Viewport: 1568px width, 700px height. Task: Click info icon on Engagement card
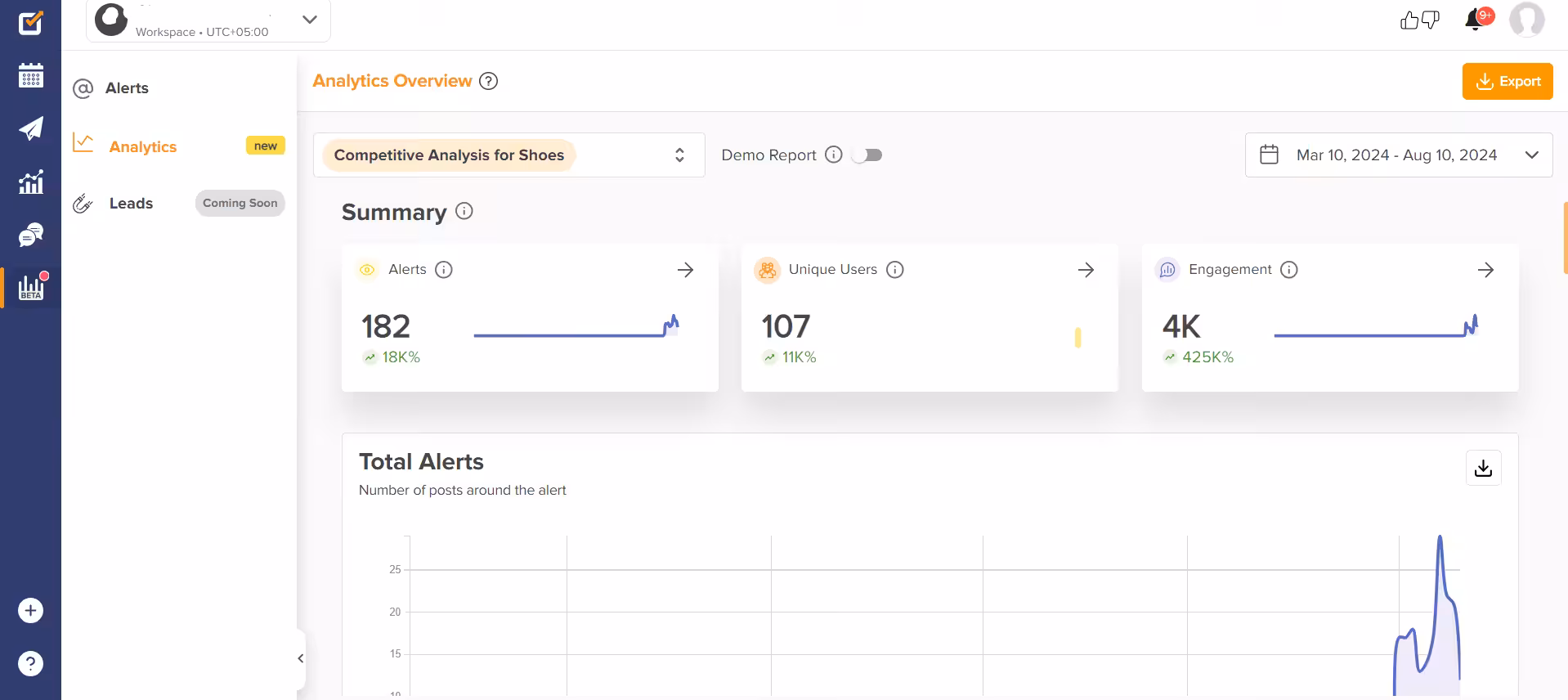(x=1288, y=269)
